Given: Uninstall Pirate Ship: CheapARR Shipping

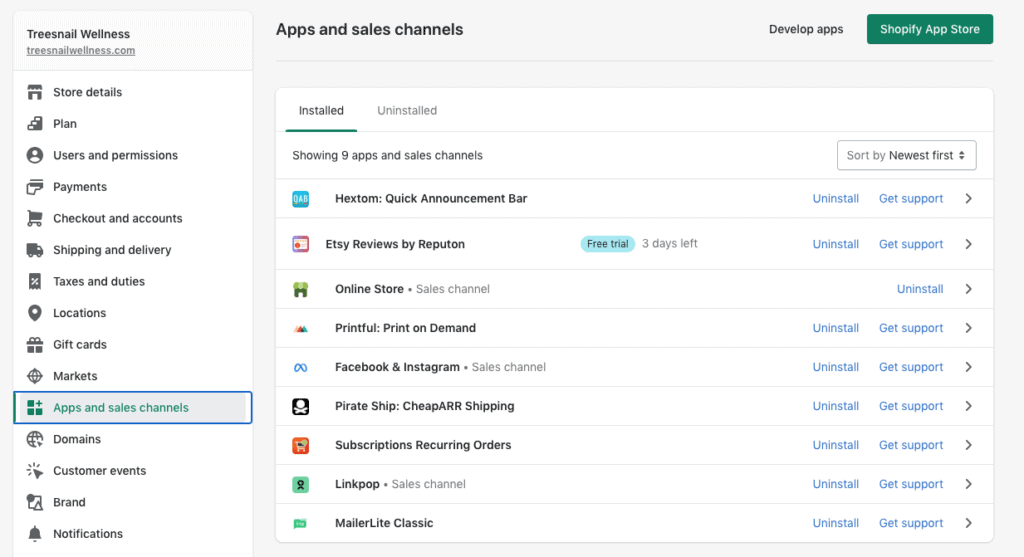Looking at the screenshot, I should tap(835, 406).
